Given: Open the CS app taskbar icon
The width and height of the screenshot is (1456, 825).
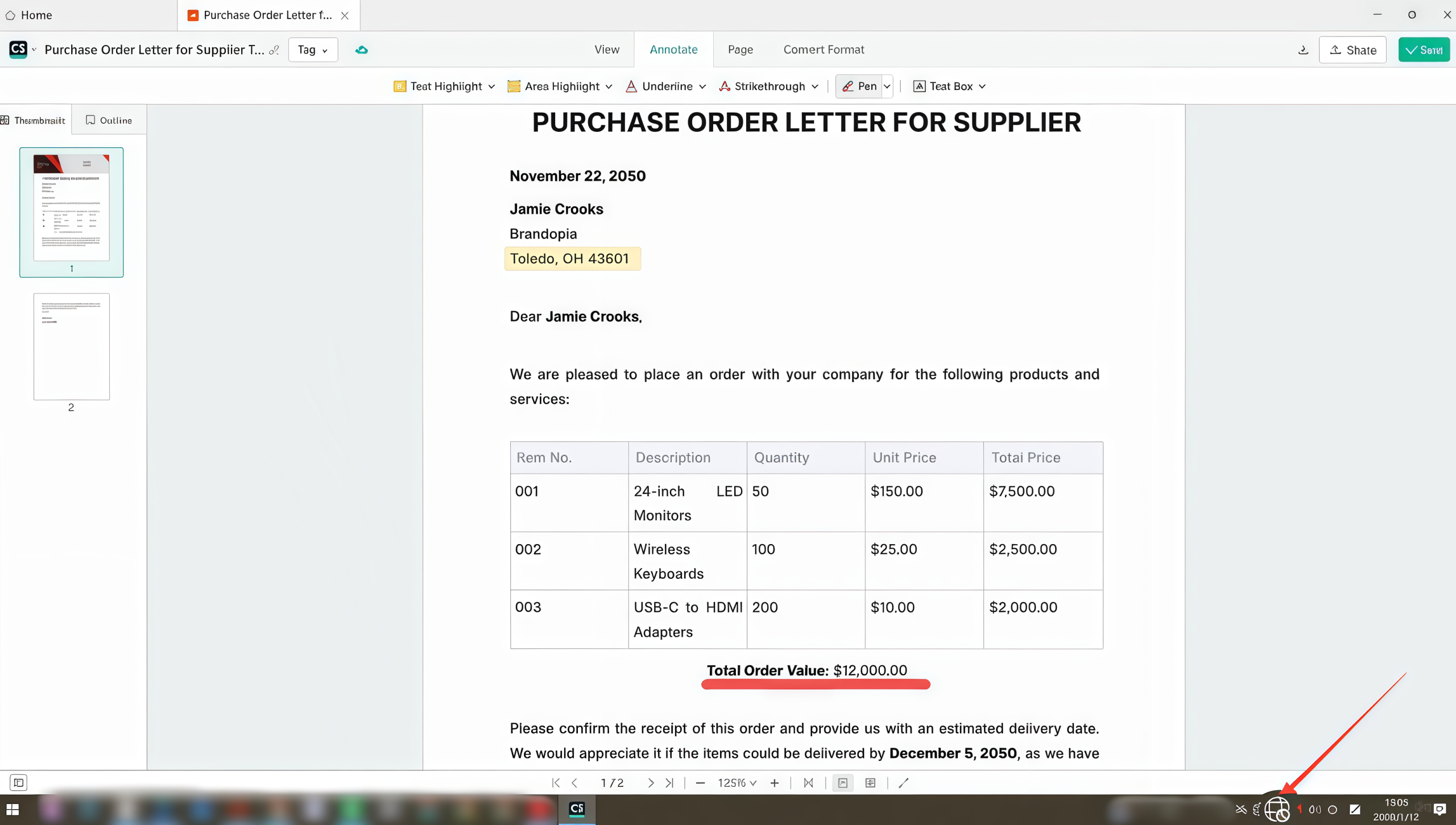Looking at the screenshot, I should pyautogui.click(x=577, y=809).
